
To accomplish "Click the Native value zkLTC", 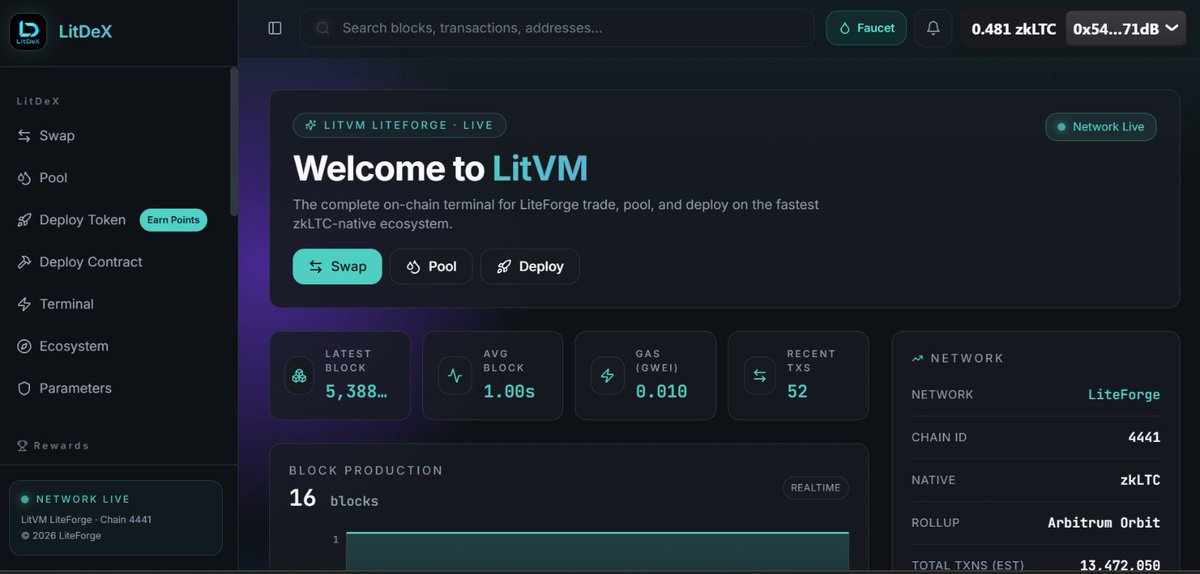I will [1140, 480].
